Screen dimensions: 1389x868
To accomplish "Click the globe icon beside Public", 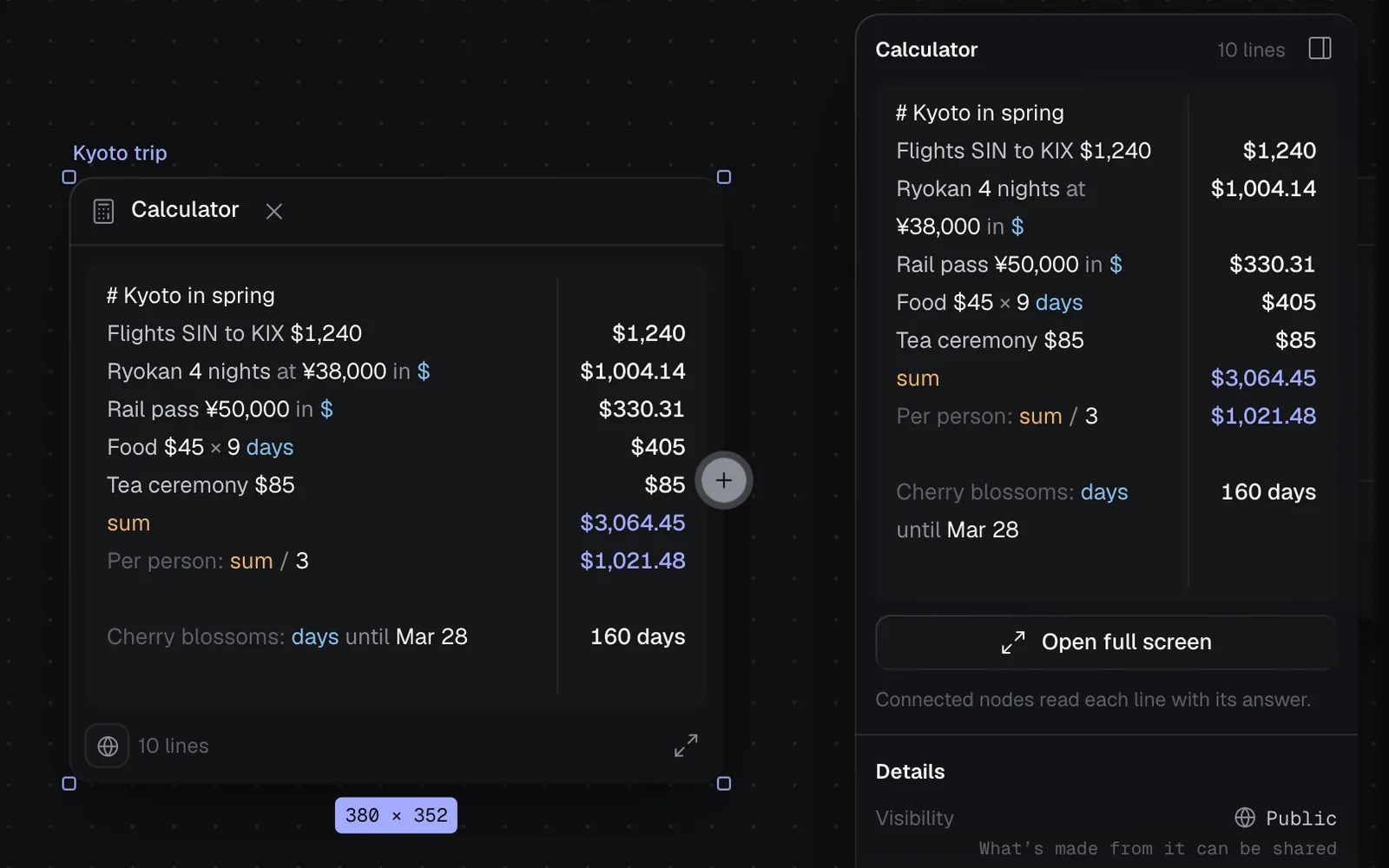I will [x=1245, y=818].
